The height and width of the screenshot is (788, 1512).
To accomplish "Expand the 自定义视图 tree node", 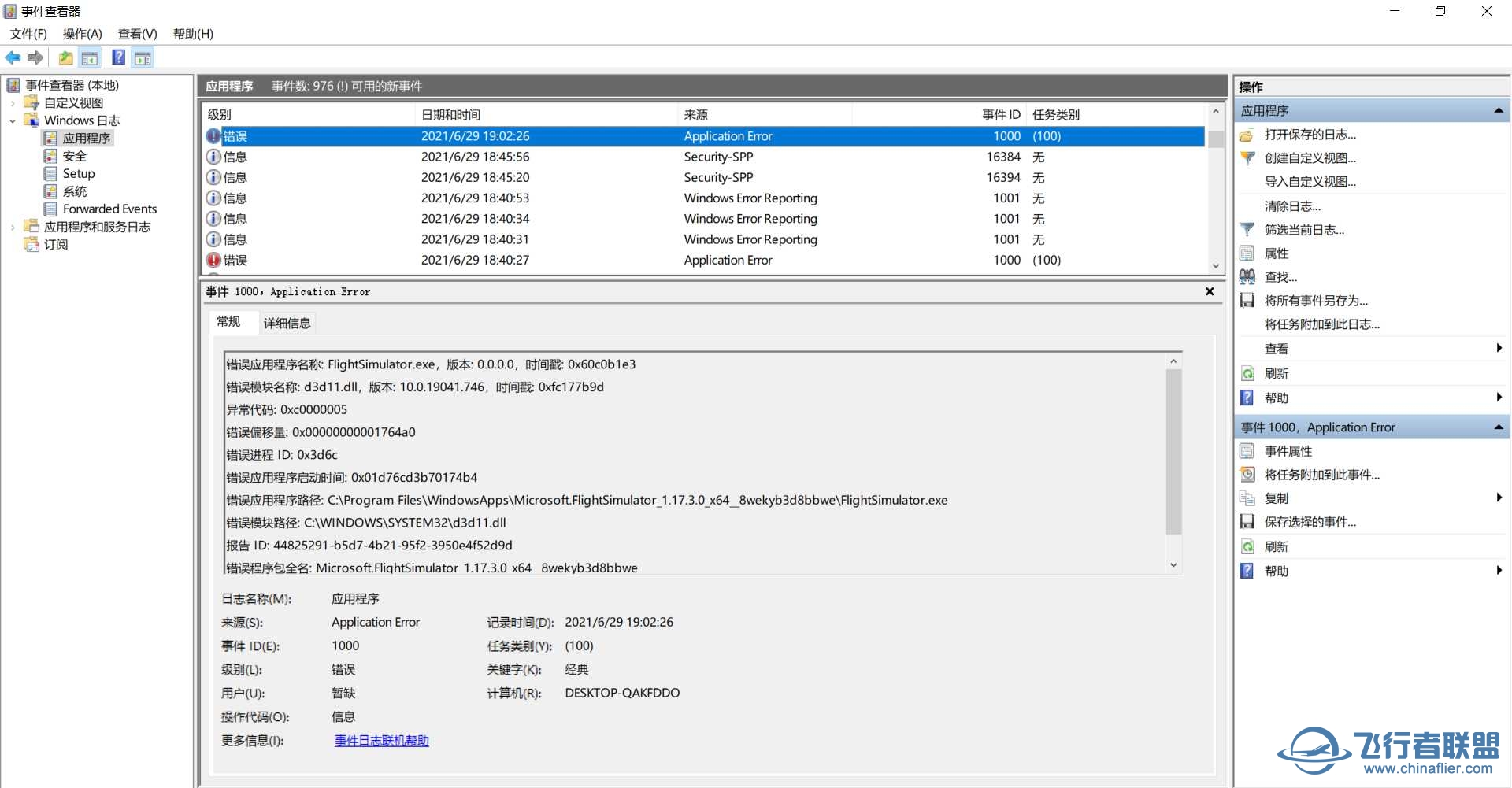I will tap(13, 103).
